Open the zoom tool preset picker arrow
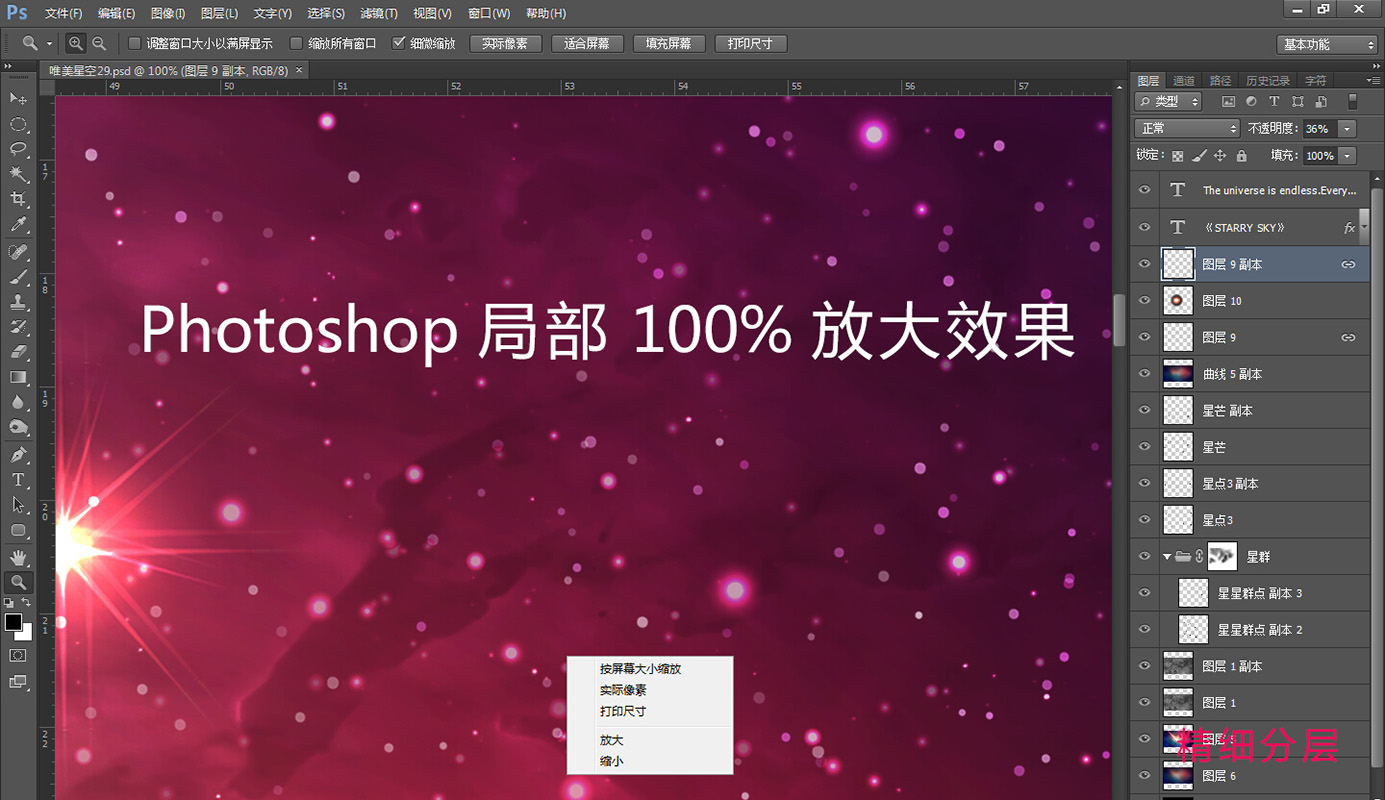The image size is (1385, 800). coord(49,44)
